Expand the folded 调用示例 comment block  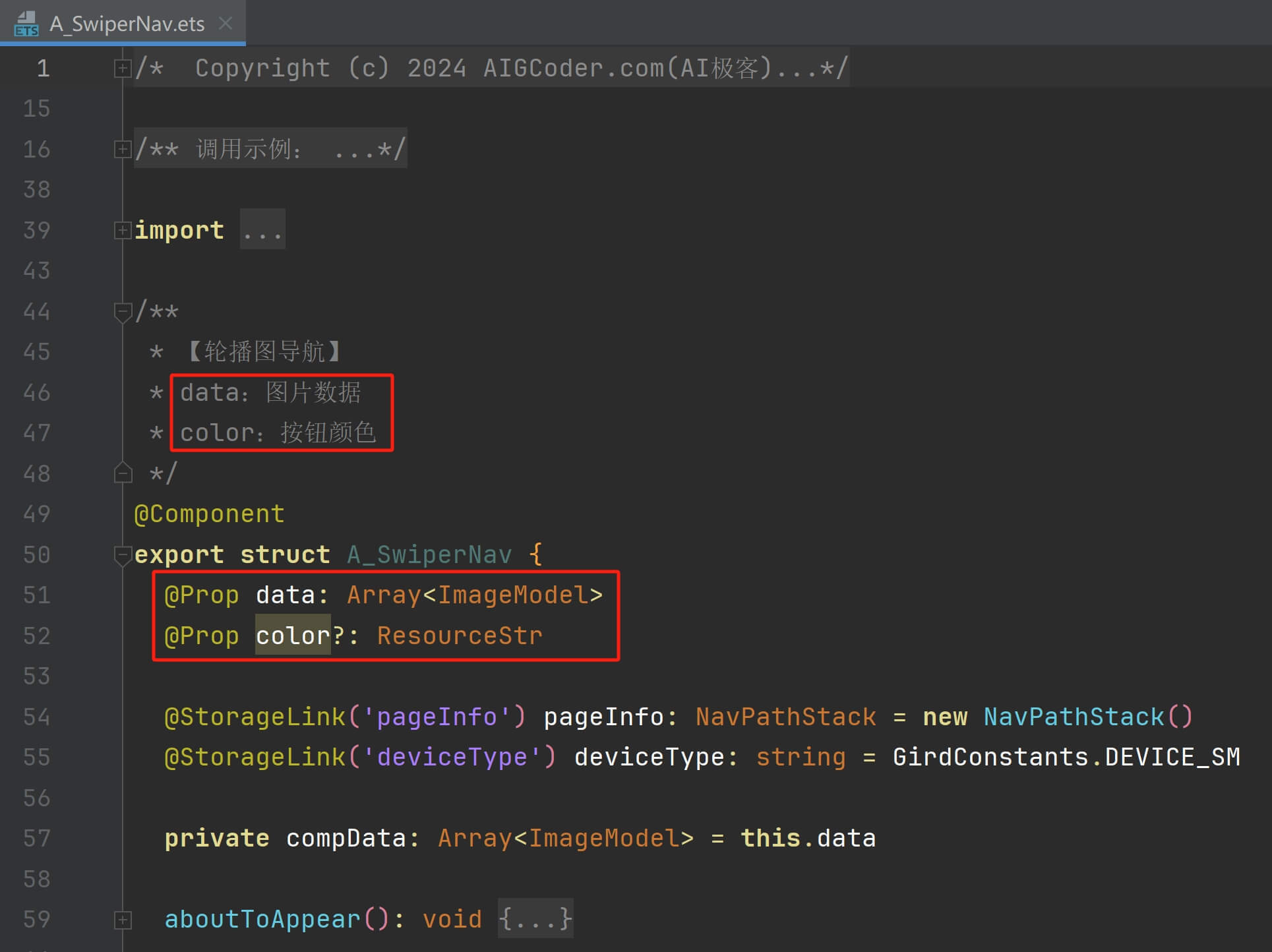tap(123, 150)
